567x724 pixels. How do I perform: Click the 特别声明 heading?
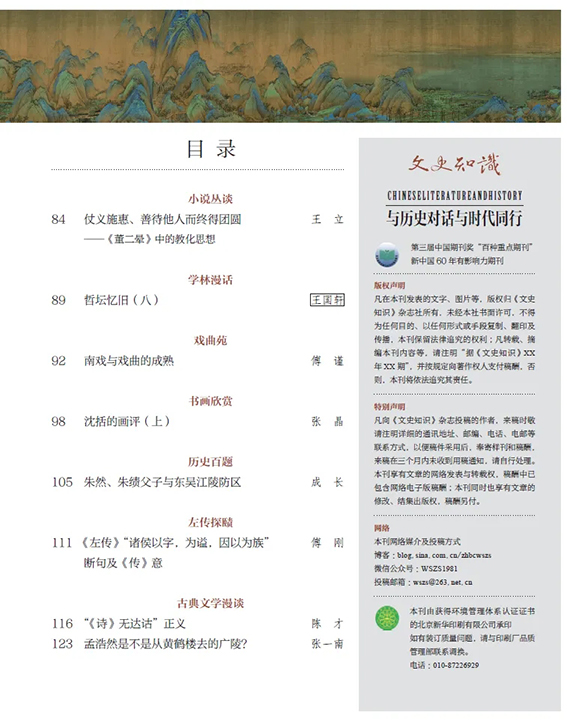(389, 407)
